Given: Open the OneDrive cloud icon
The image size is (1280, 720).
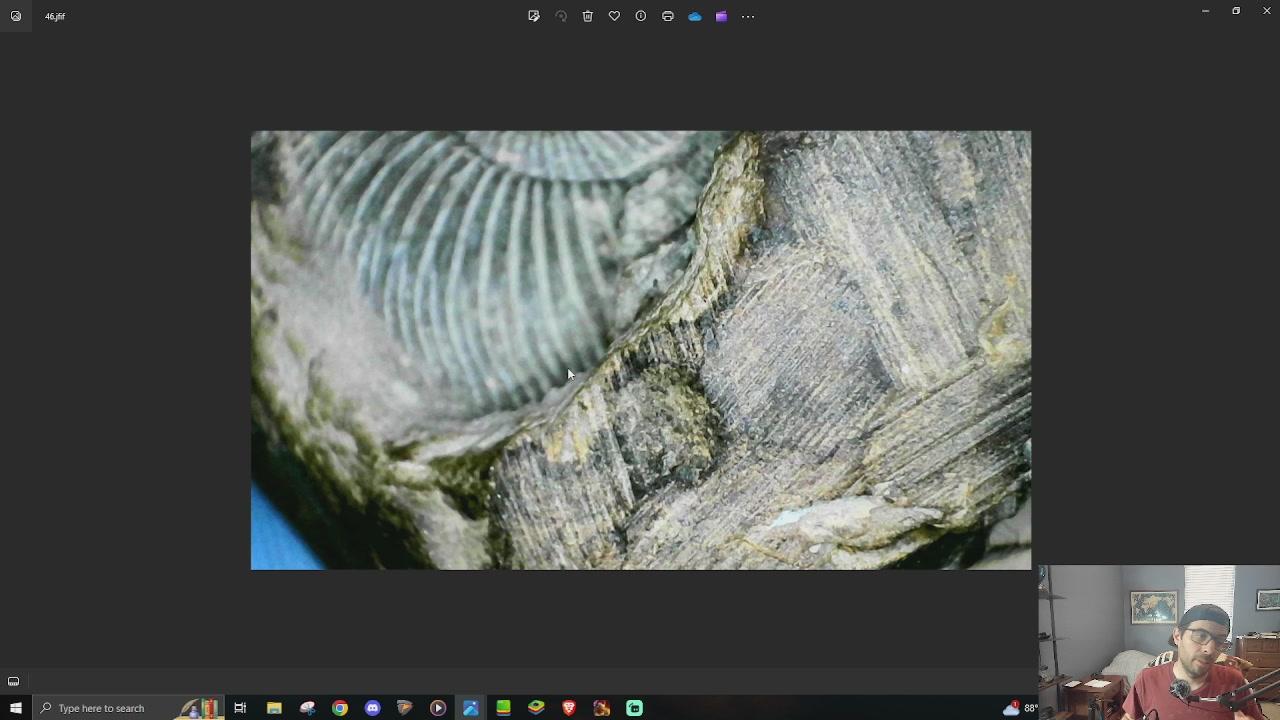Looking at the screenshot, I should [695, 16].
